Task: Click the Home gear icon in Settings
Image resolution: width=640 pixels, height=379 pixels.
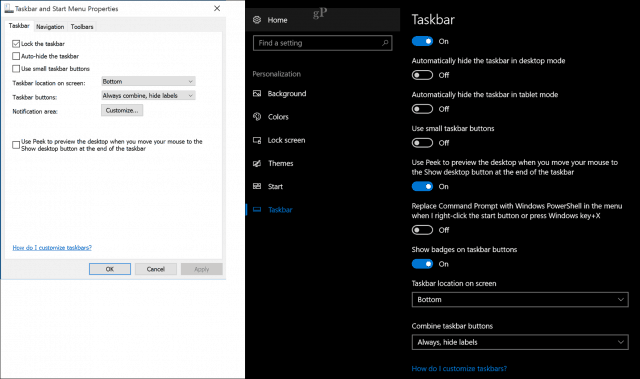Action: point(257,20)
